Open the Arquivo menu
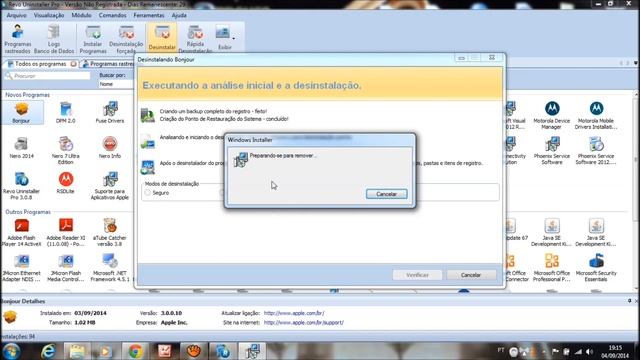The height and width of the screenshot is (360, 640). point(16,15)
